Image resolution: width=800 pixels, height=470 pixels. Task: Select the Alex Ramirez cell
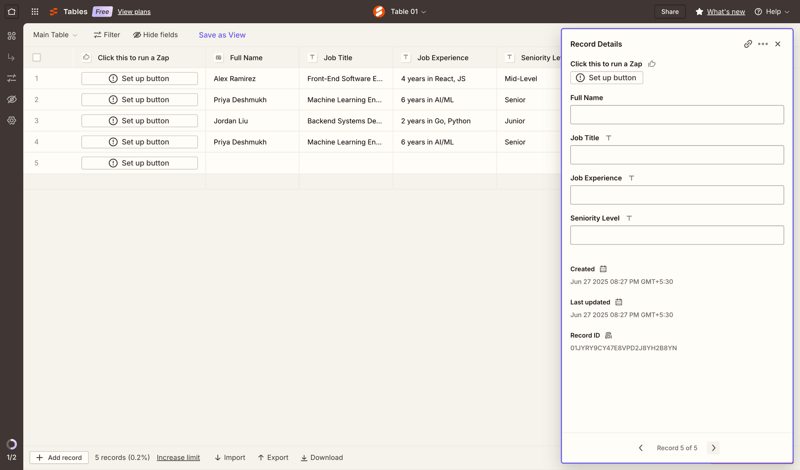(253, 79)
